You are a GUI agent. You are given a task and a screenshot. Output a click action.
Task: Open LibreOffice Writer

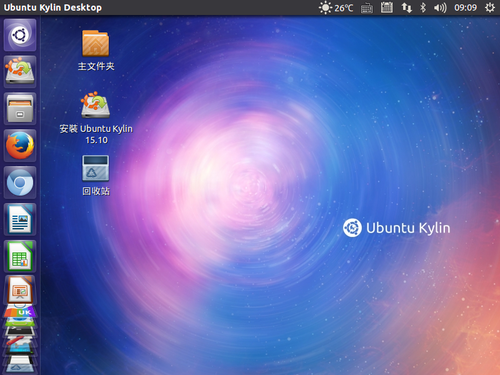click(20, 219)
